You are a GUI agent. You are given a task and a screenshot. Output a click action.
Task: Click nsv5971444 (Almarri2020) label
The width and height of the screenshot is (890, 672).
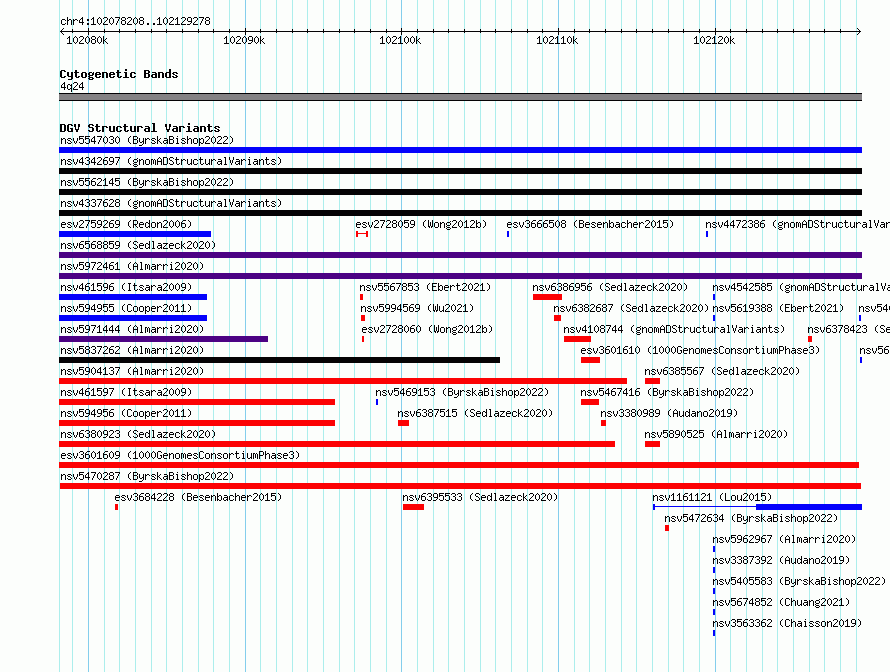132,329
